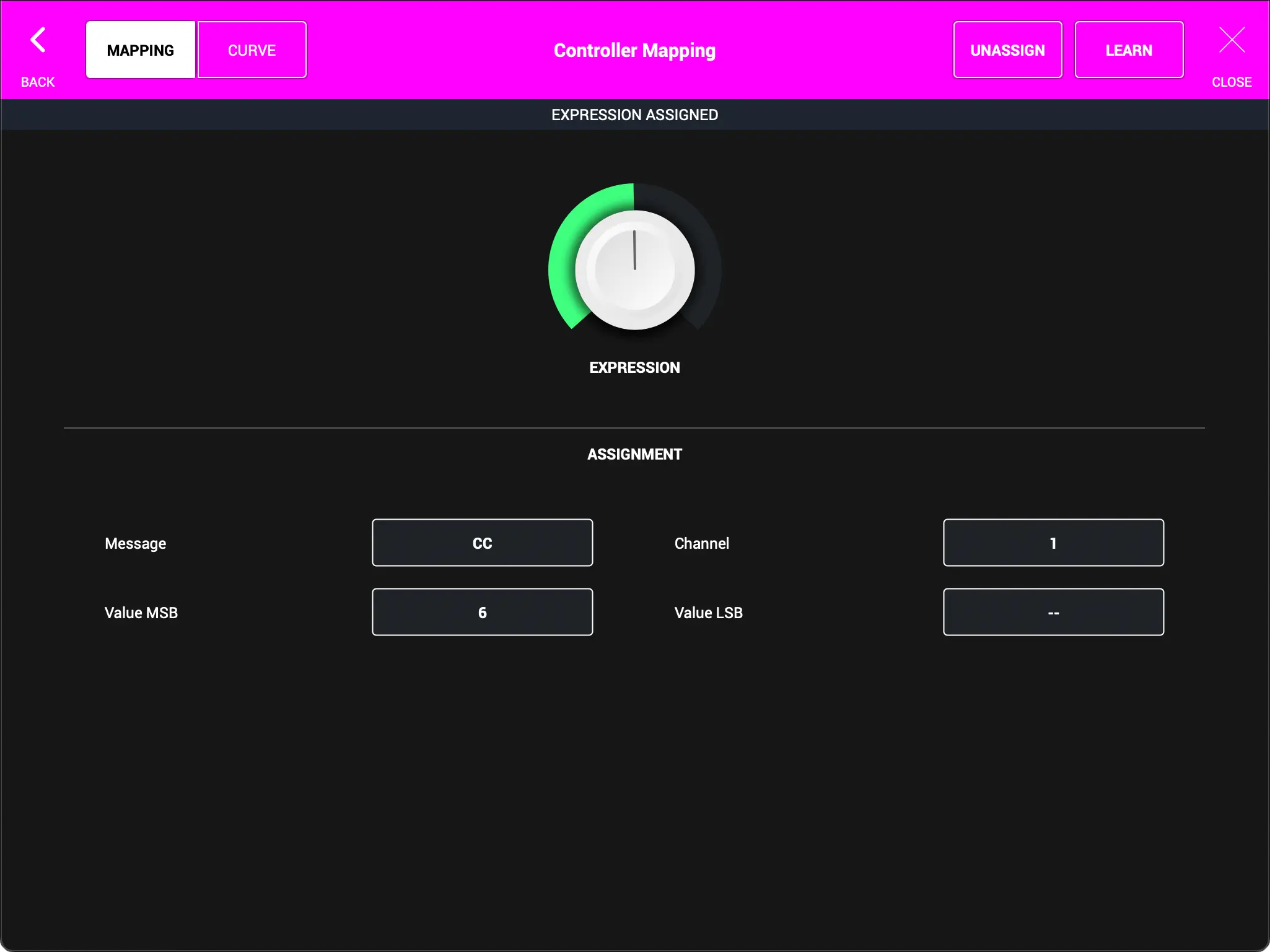Click the Controller Mapping title
Screen dimensions: 1270x952
point(634,51)
